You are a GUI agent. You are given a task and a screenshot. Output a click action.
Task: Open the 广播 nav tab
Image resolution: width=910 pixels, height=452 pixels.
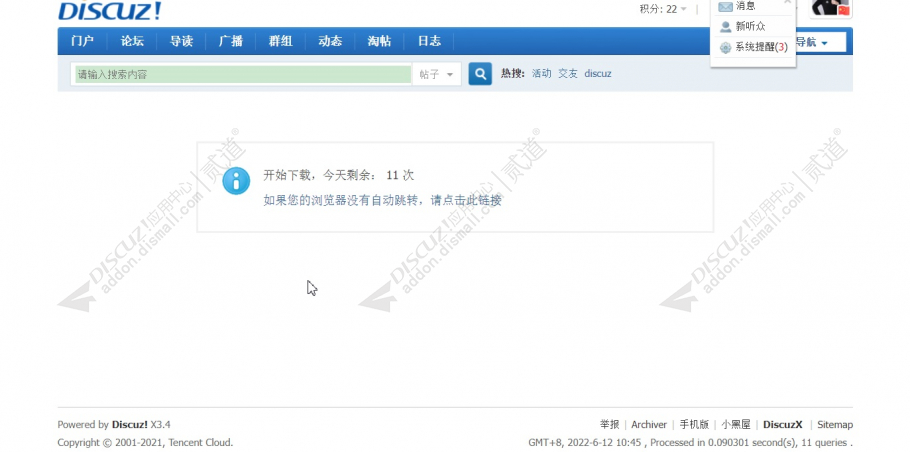230,41
